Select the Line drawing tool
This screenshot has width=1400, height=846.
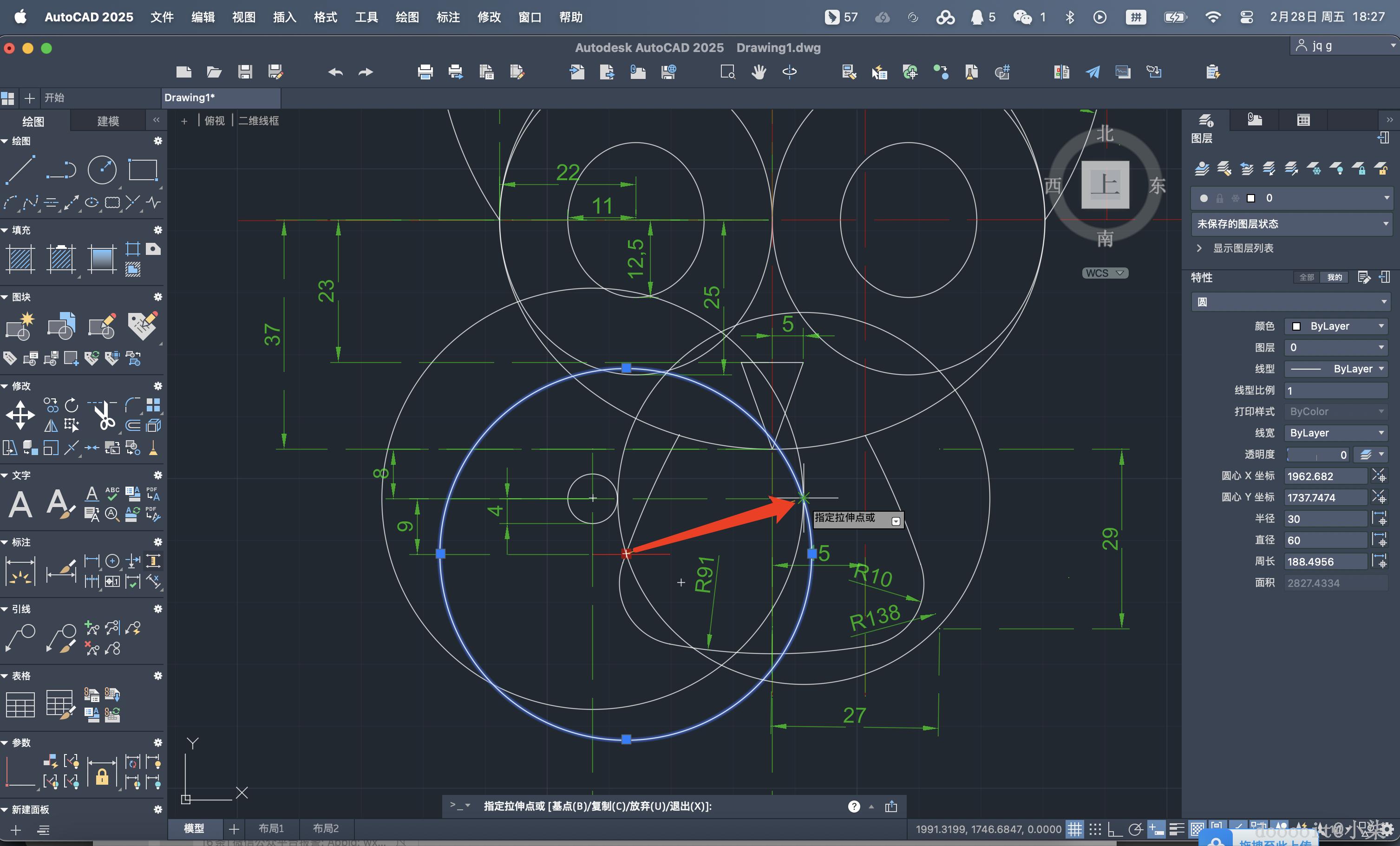pos(20,169)
